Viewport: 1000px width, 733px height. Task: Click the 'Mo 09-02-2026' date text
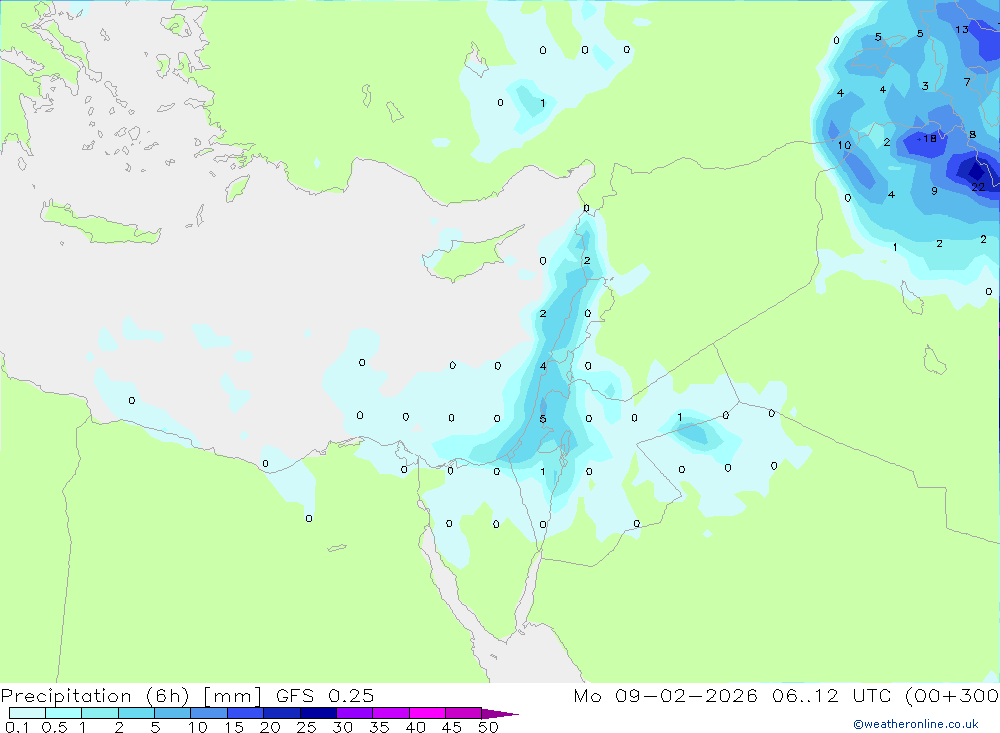tap(665, 696)
